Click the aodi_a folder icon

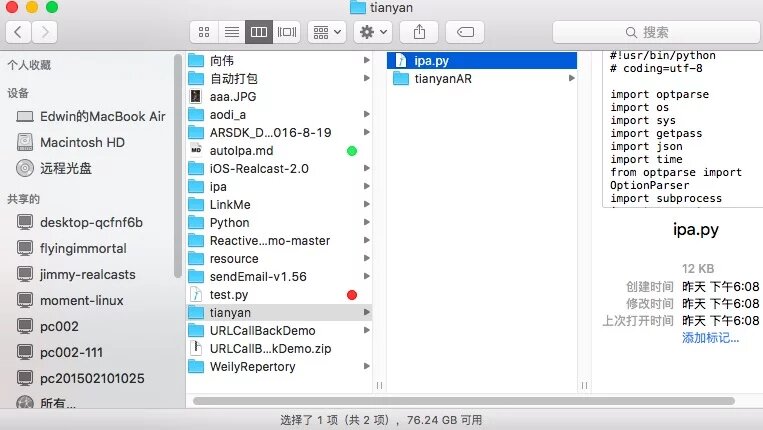pyautogui.click(x=196, y=114)
